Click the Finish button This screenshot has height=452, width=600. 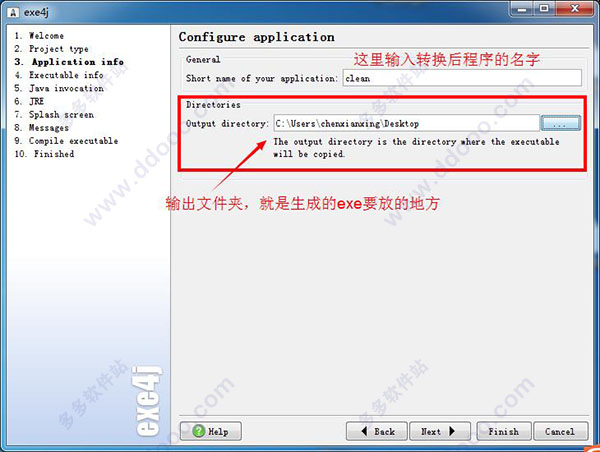click(504, 431)
